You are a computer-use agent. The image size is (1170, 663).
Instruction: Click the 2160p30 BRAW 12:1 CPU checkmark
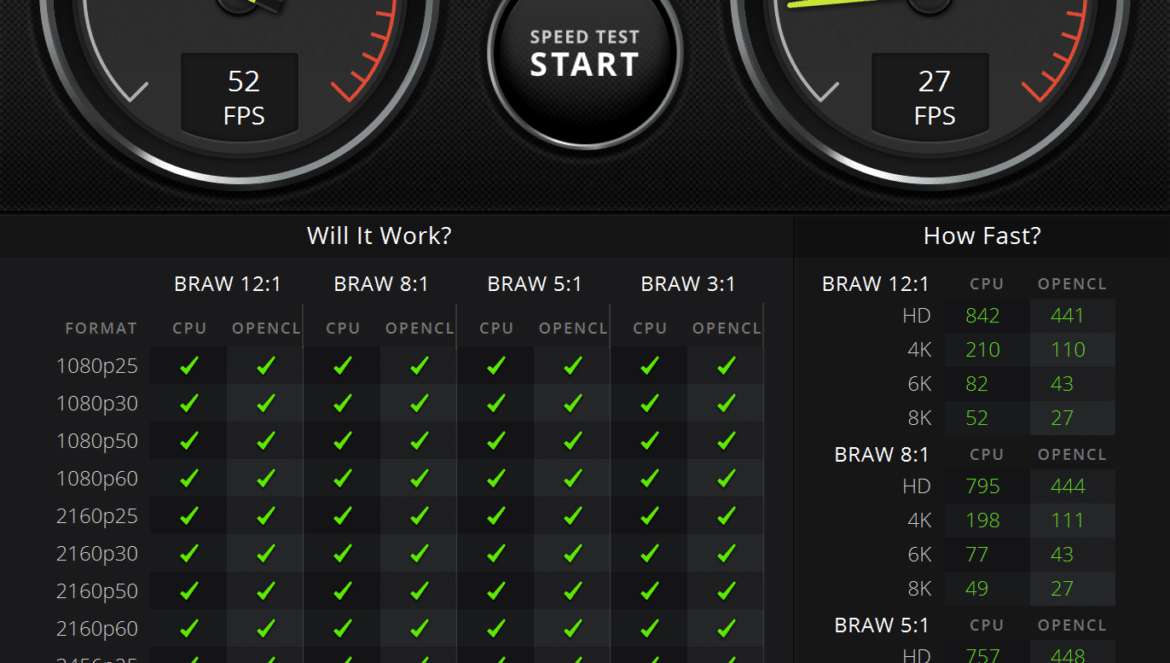coord(190,553)
